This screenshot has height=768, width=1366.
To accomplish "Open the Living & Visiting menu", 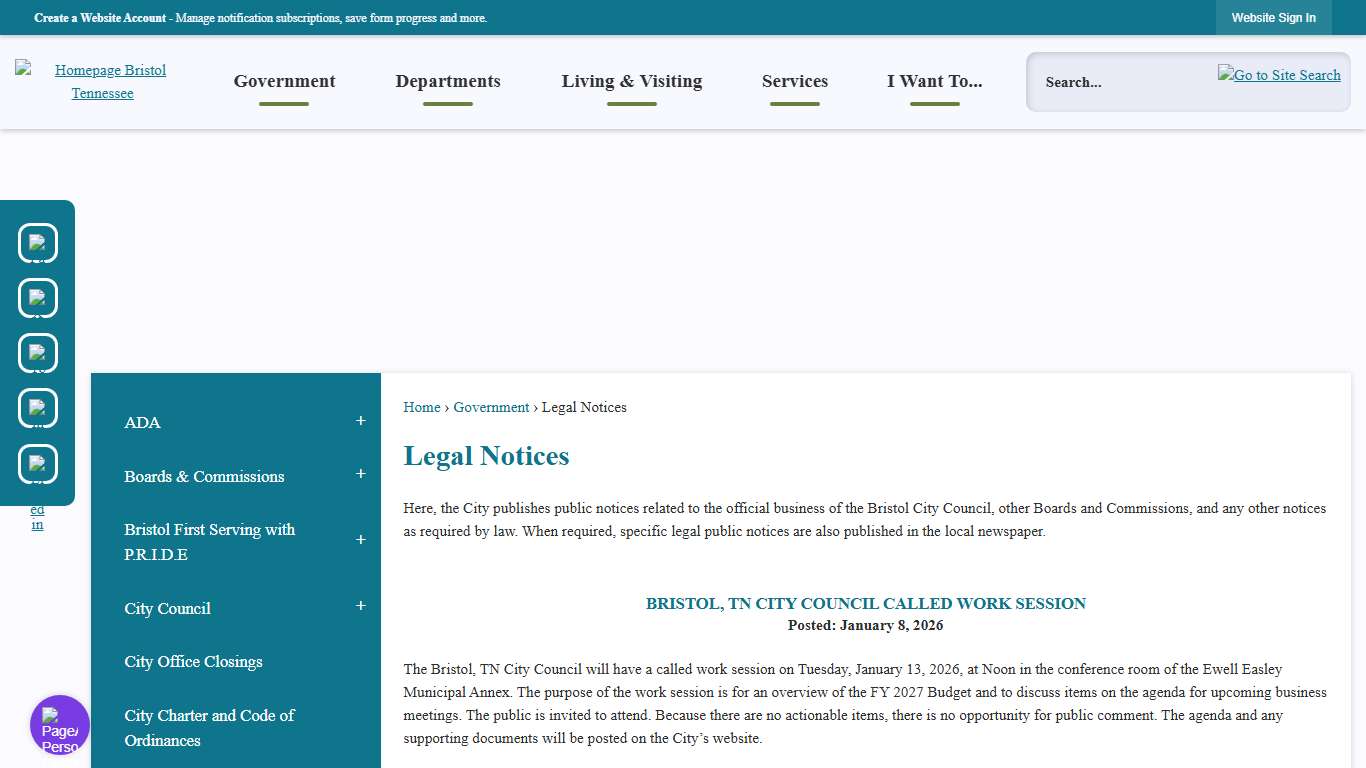I will [x=631, y=81].
